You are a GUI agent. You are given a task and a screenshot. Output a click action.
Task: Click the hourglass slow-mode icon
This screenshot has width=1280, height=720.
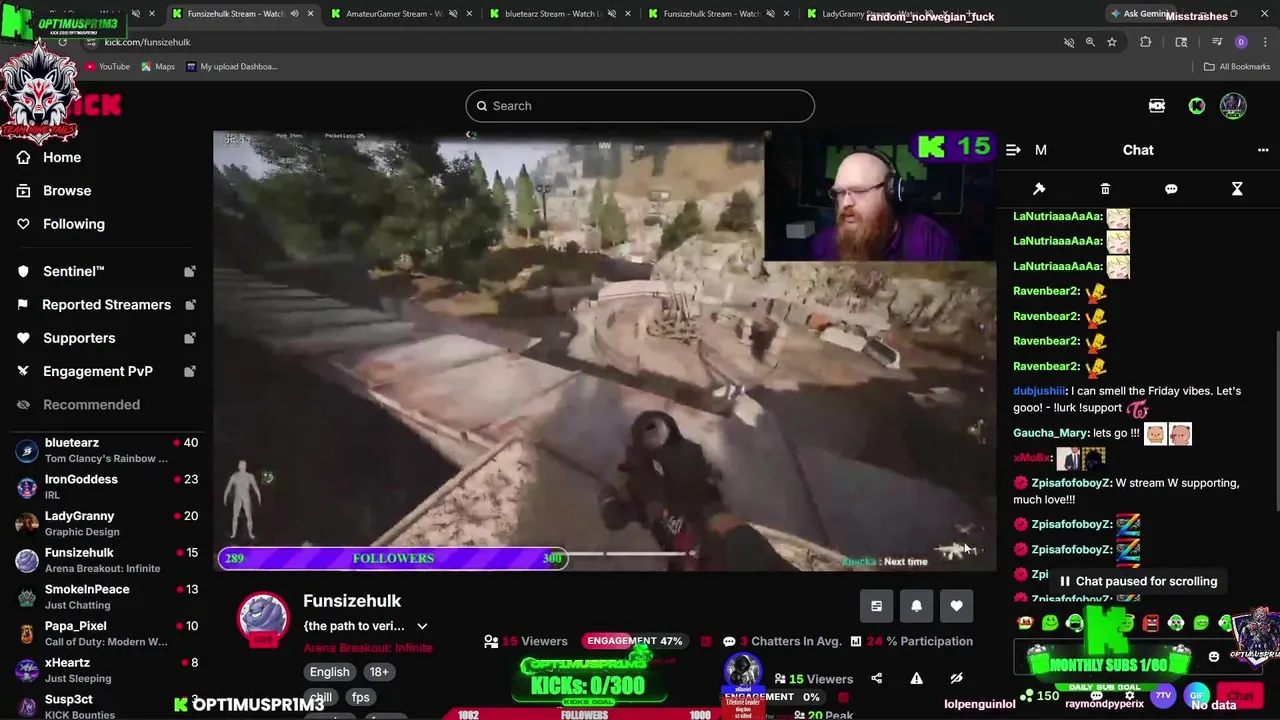(x=1237, y=189)
